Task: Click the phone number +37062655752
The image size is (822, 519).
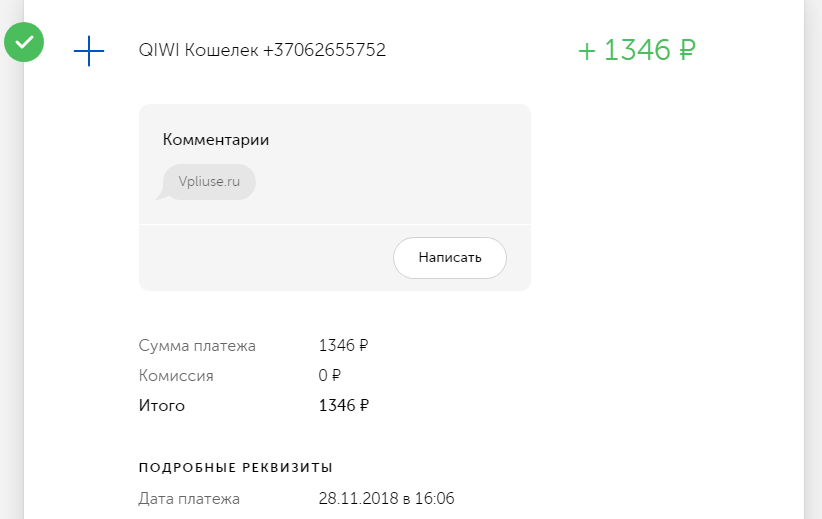Action: (x=324, y=50)
